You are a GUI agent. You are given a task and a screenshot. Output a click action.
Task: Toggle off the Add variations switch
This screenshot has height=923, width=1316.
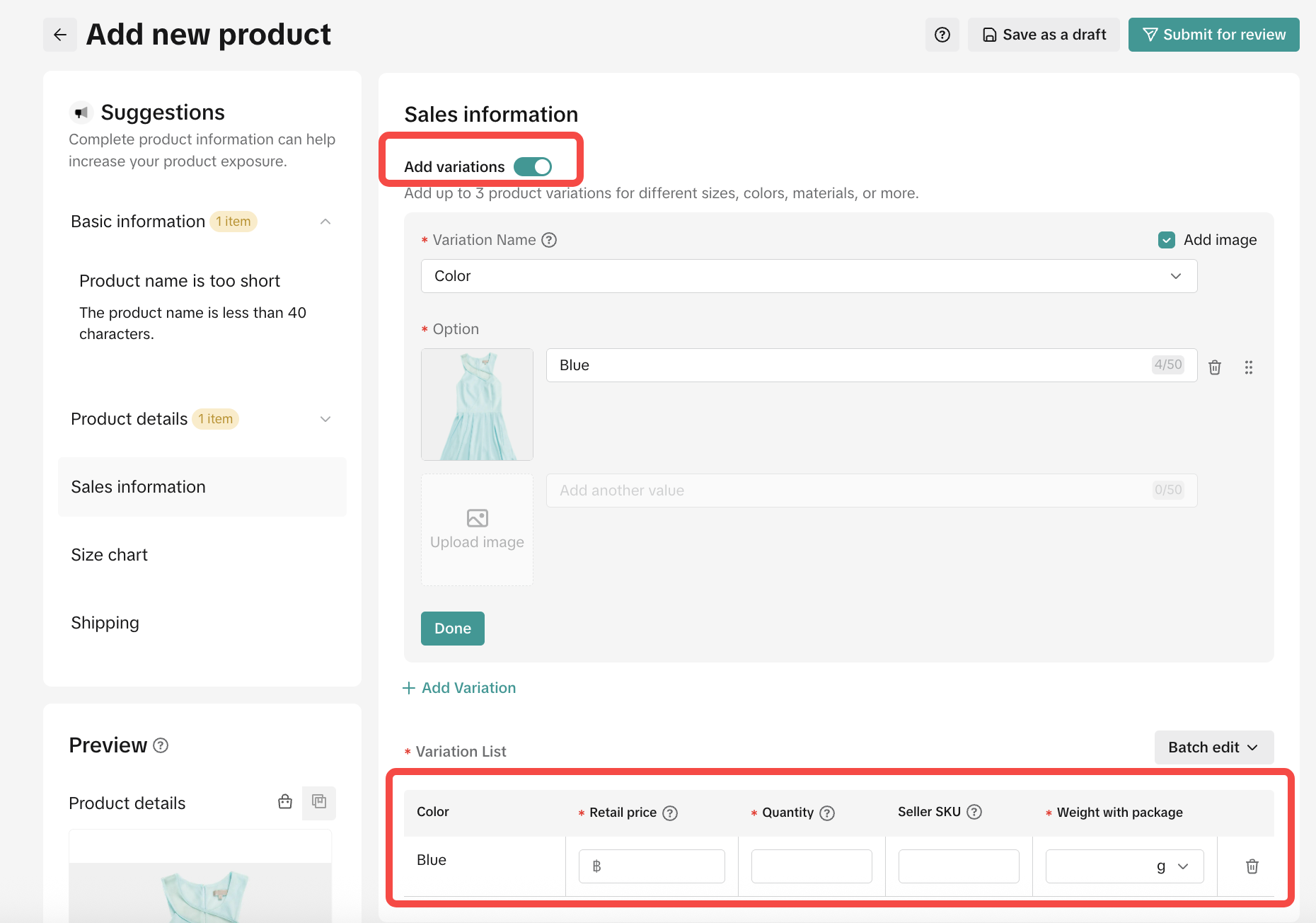(532, 166)
